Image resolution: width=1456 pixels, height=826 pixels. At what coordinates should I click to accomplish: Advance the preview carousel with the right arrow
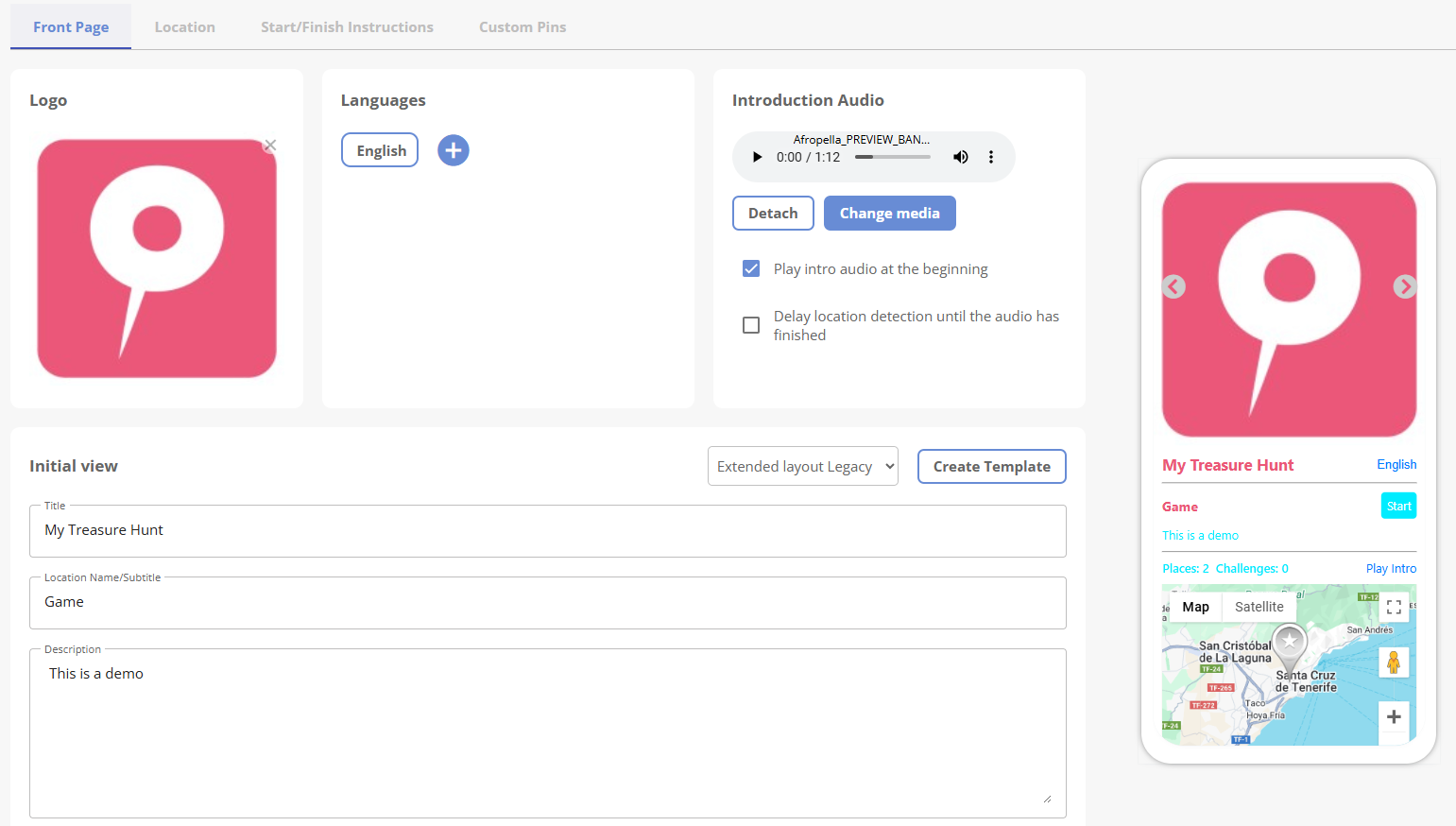[1405, 286]
